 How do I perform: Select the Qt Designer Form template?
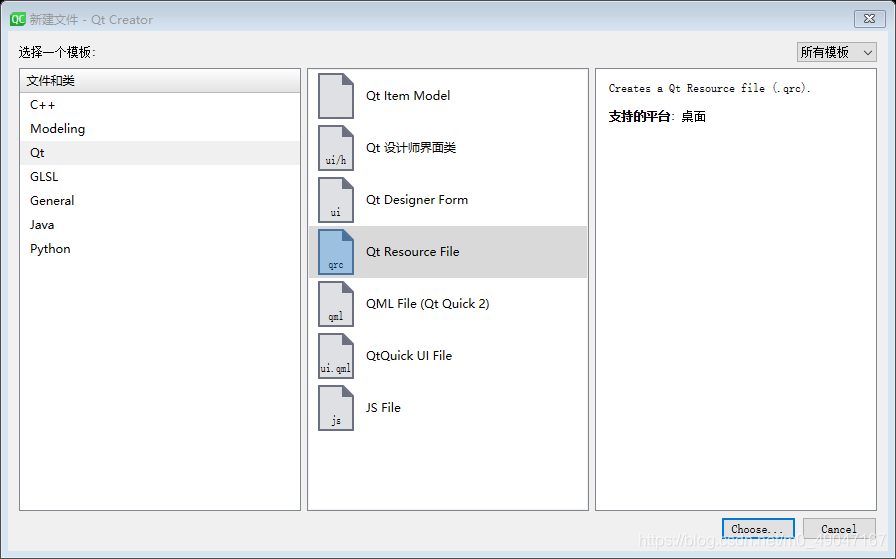448,200
